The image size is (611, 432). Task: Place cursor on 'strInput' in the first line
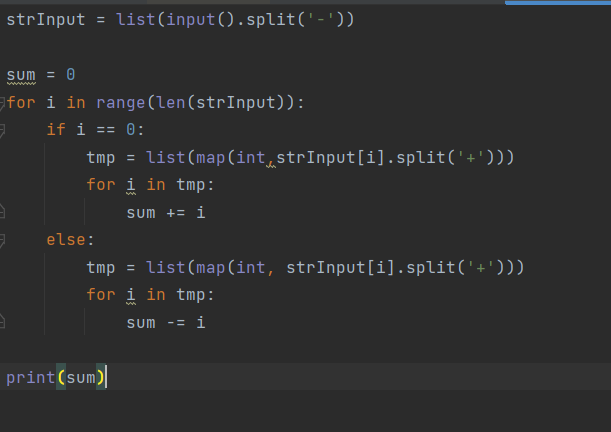pyautogui.click(x=46, y=19)
